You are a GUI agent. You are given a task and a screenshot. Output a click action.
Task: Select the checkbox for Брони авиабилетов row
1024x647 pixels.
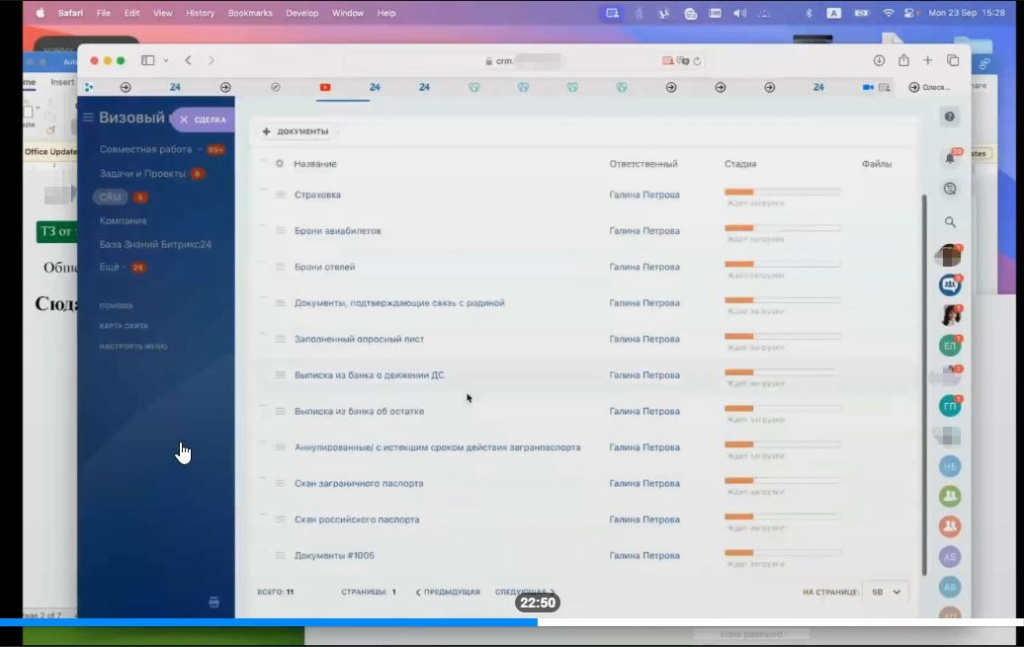pyautogui.click(x=263, y=230)
